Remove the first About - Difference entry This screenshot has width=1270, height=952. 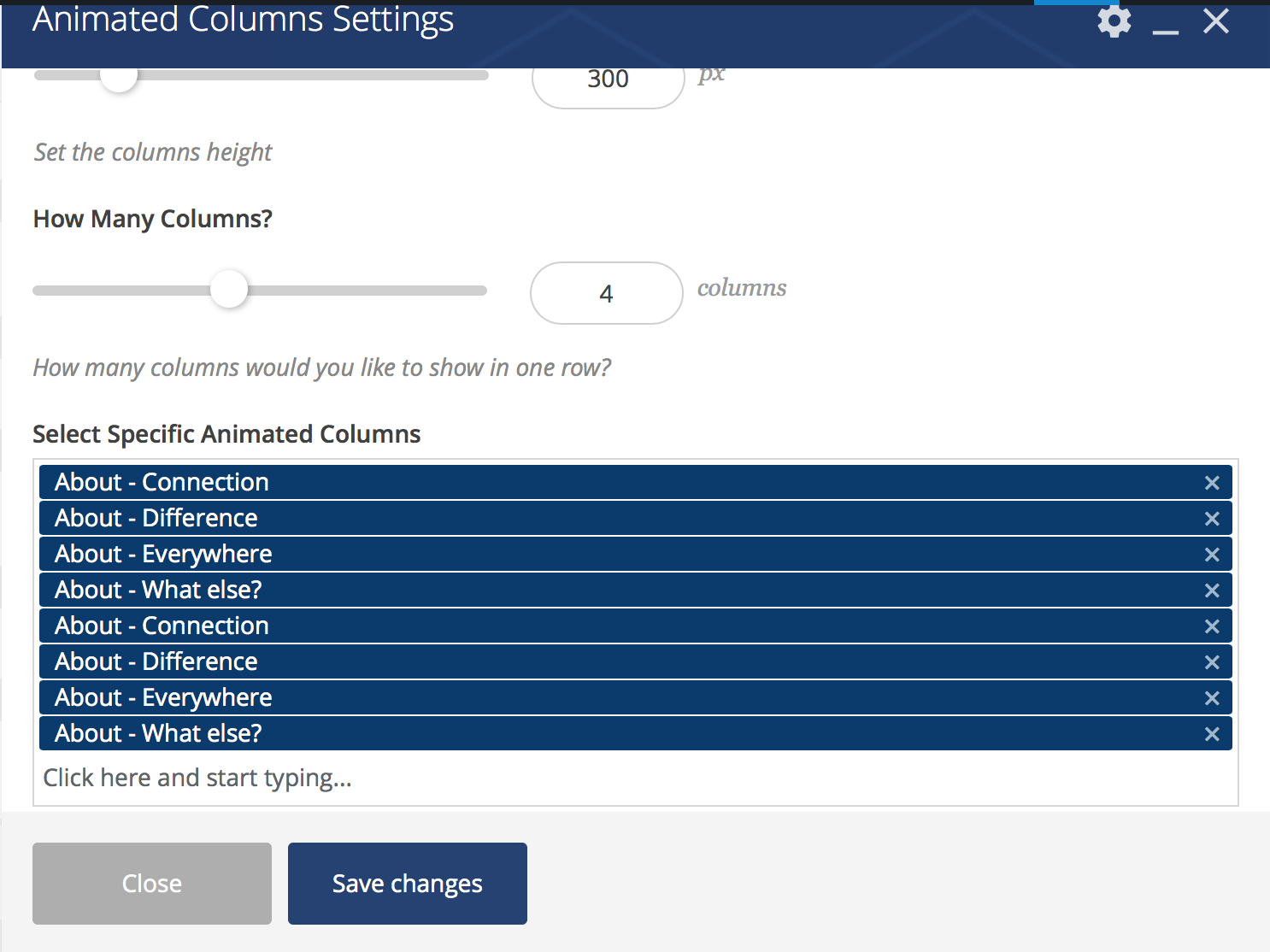click(1211, 519)
